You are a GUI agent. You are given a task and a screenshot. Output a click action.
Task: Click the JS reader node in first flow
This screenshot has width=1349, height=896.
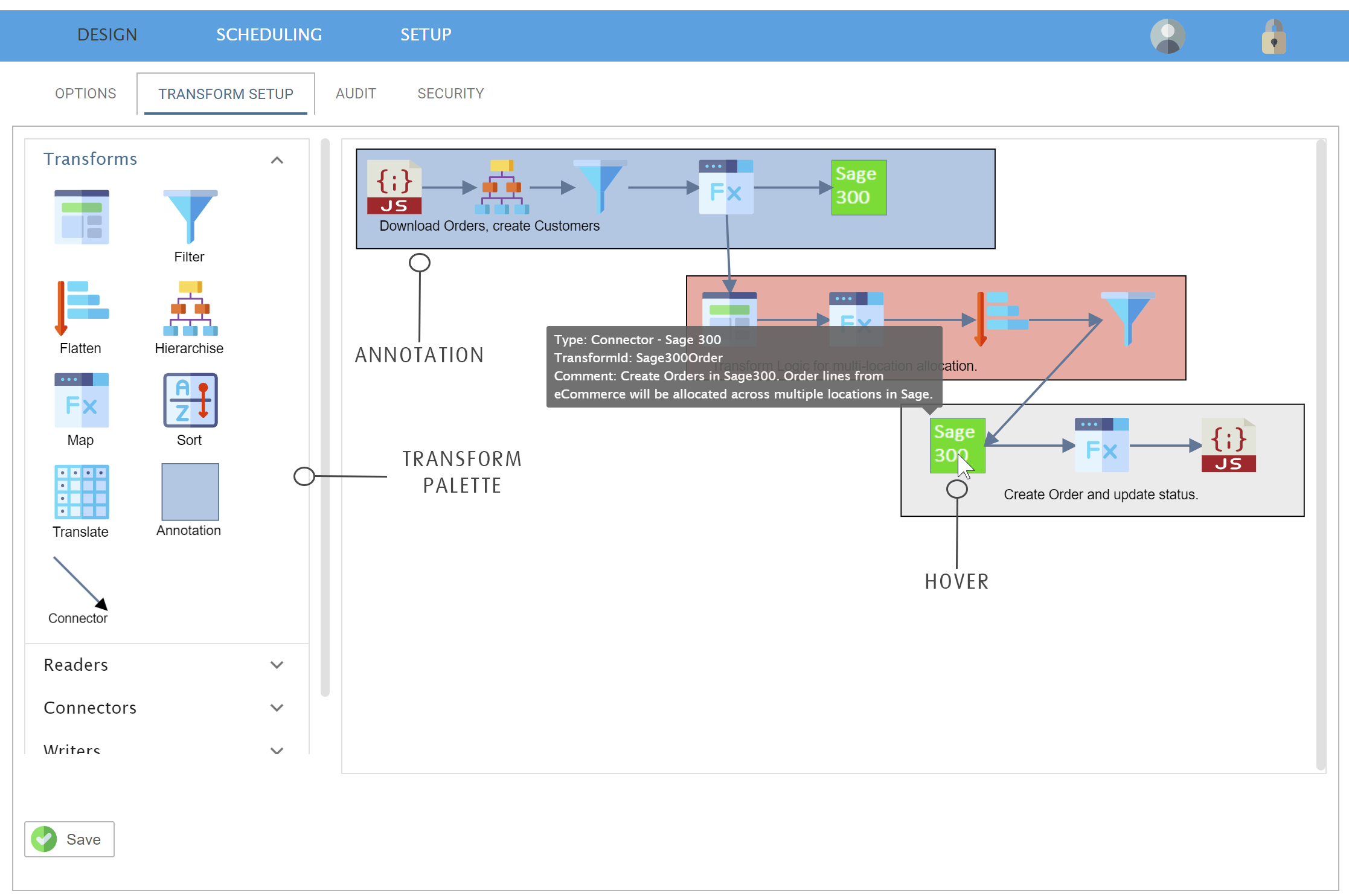point(394,187)
